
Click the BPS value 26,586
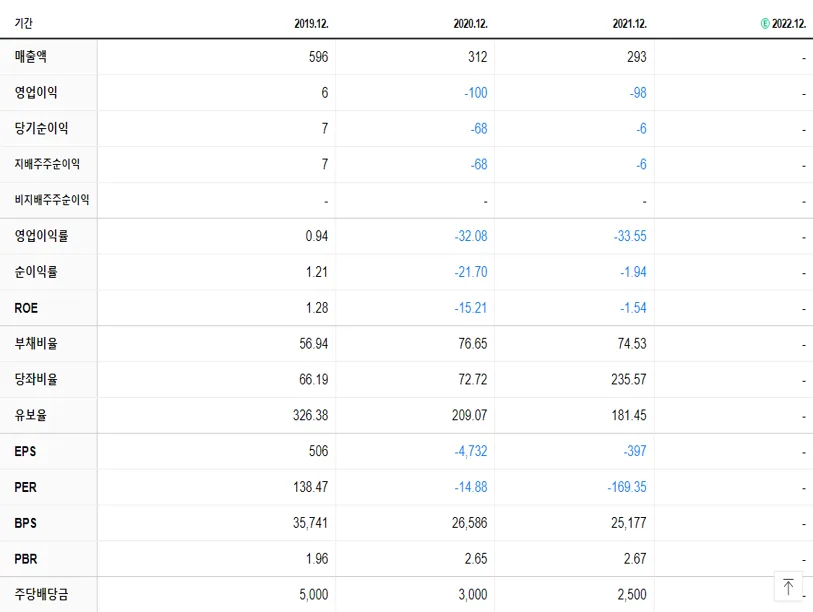pos(470,523)
